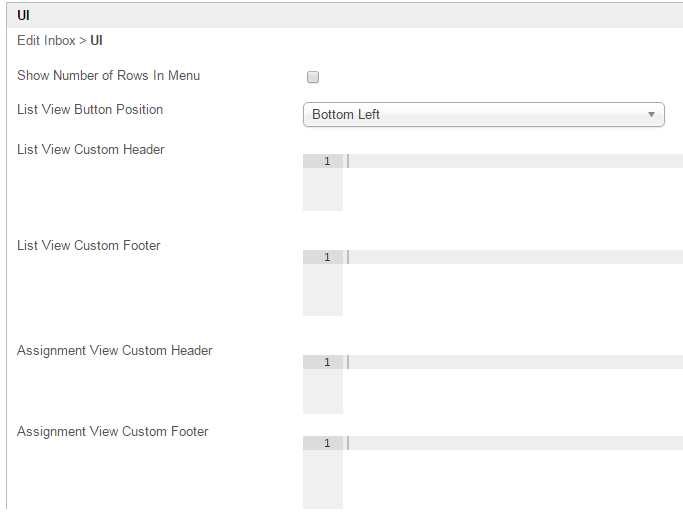Image resolution: width=683 pixels, height=516 pixels.
Task: Click the Edit Inbox breadcrumb link
Action: [x=46, y=41]
